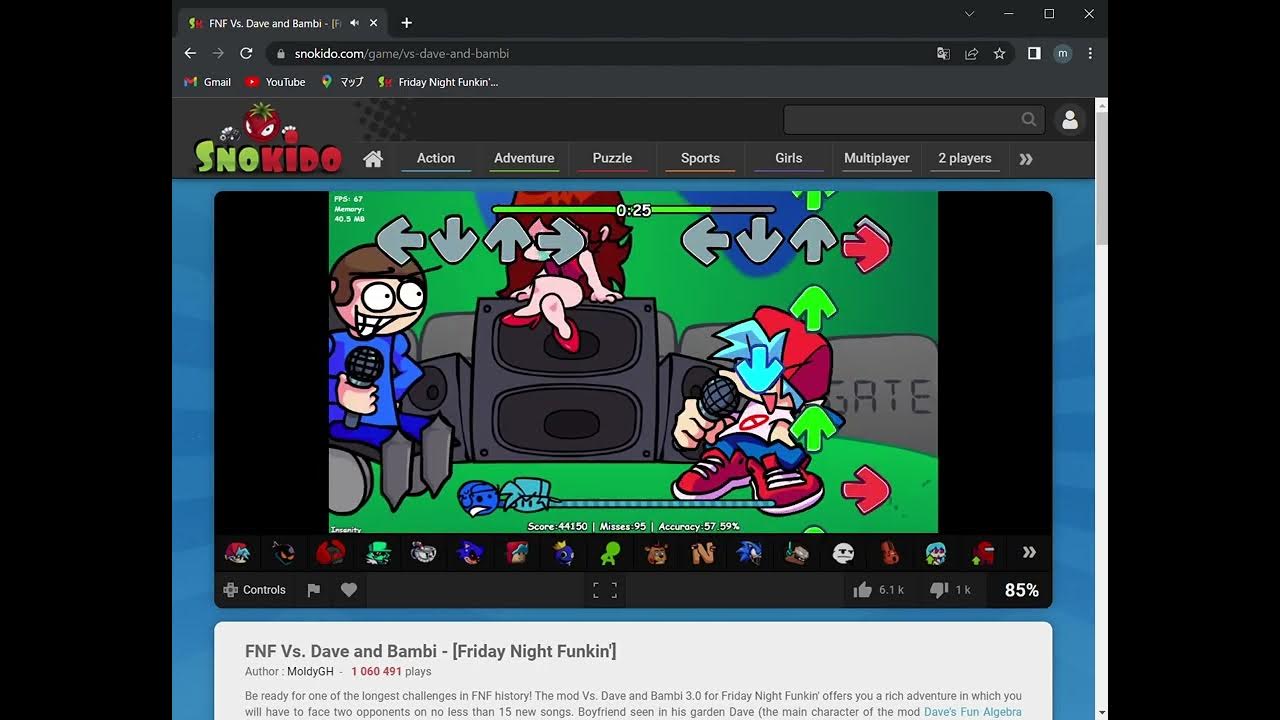Viewport: 1280px width, 720px height.
Task: Translate this page icon in address bar
Action: point(943,54)
